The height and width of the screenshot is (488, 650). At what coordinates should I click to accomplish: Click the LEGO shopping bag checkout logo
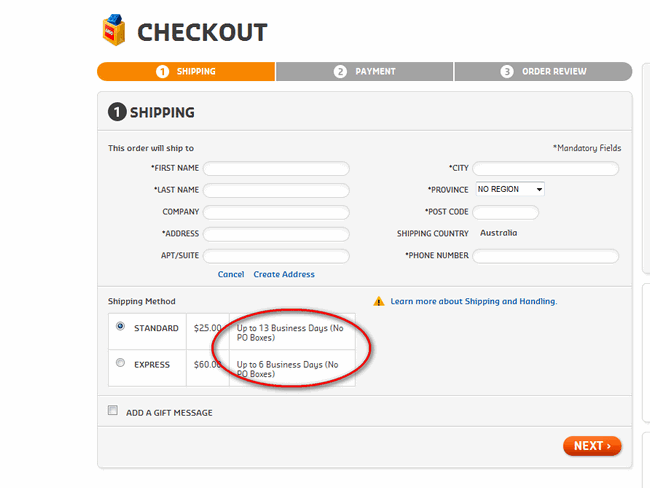point(115,31)
